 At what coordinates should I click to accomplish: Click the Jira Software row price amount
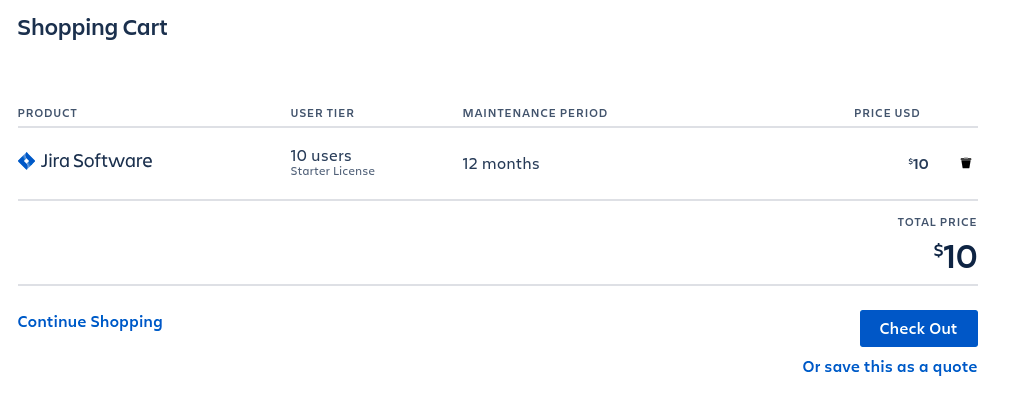tap(918, 164)
